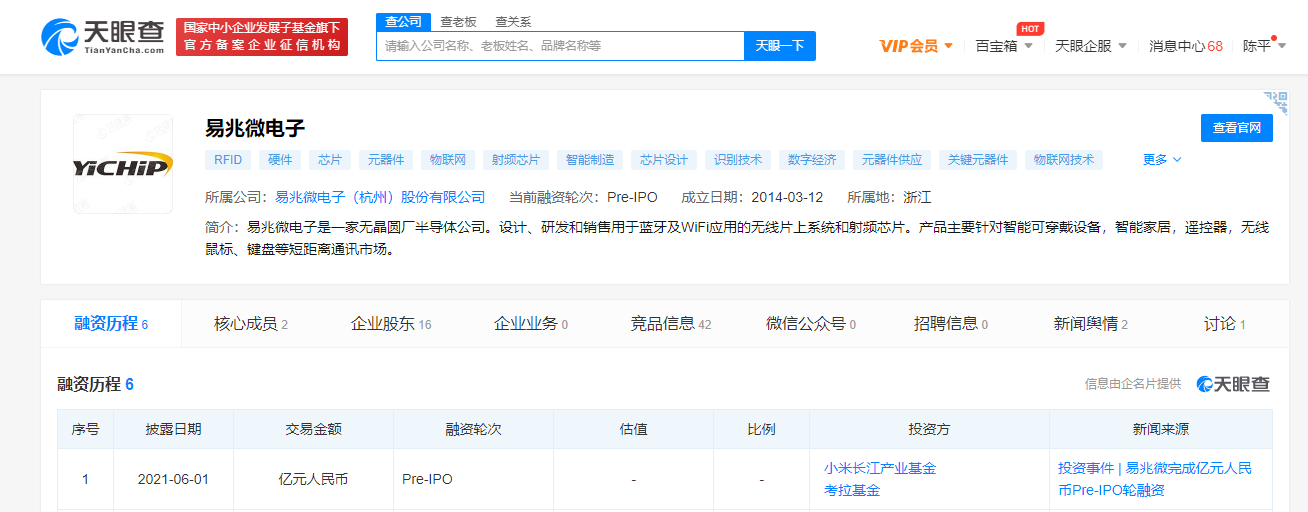
Task: Switch to the 新闻舆情 tab
Action: [1091, 324]
